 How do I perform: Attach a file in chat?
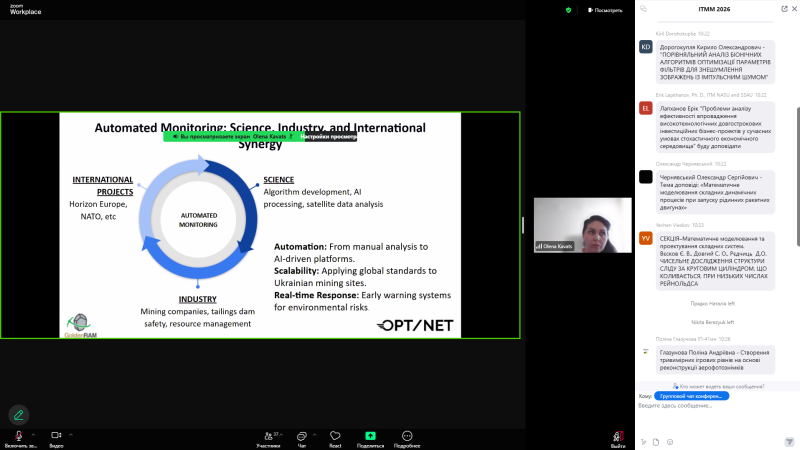[x=656, y=441]
